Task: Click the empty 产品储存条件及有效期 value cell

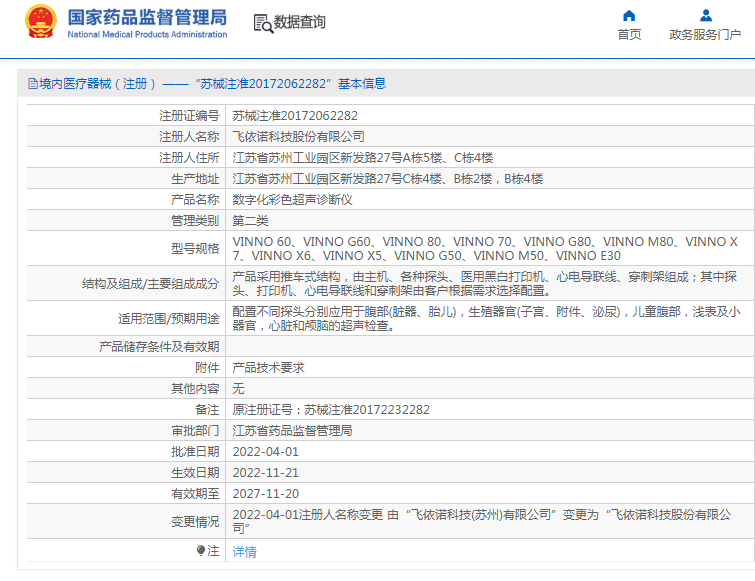Action: pos(490,347)
